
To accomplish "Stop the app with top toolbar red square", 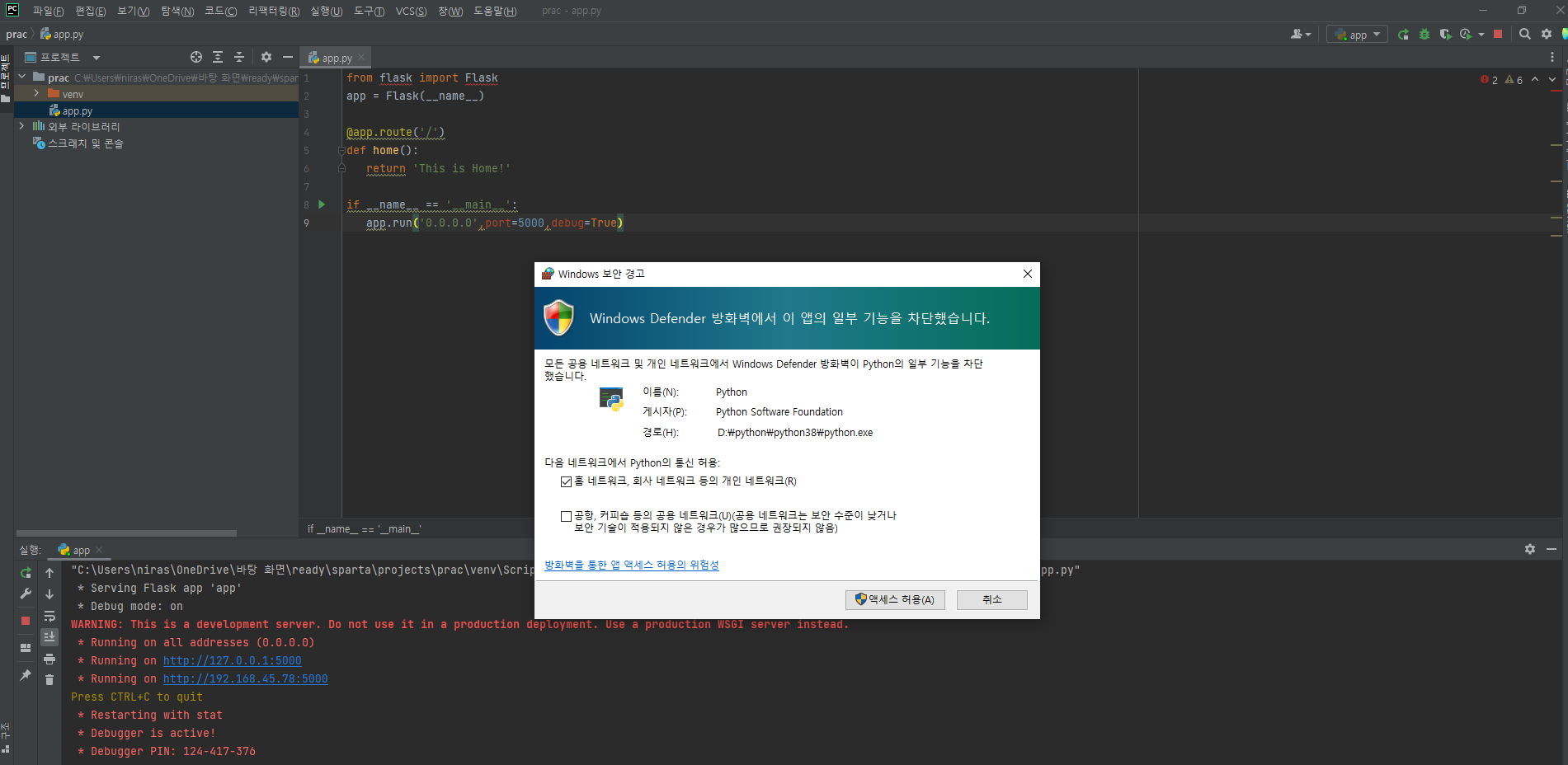I will tap(1498, 35).
